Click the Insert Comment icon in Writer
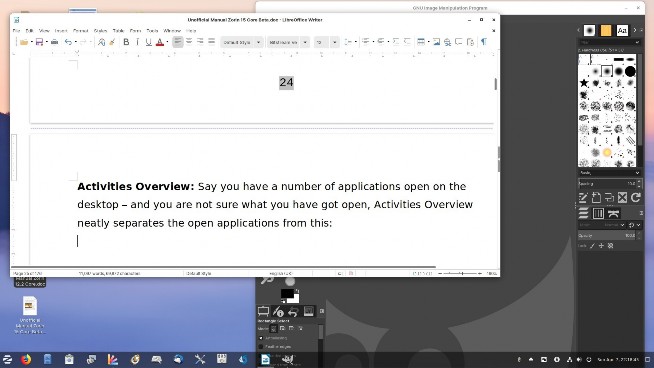654x368 pixels. [x=459, y=42]
